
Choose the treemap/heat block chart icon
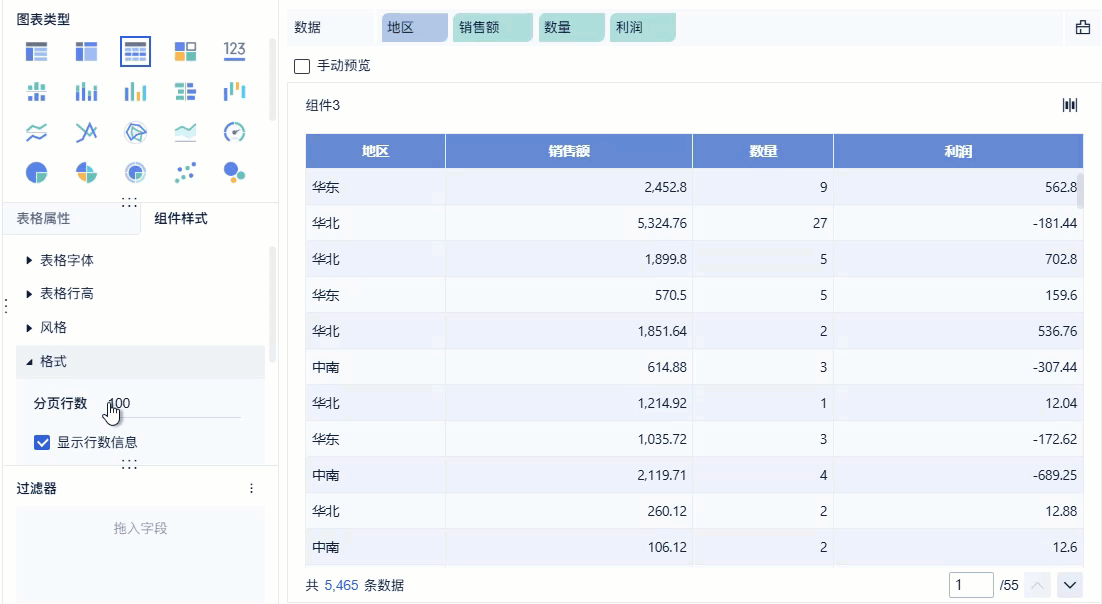[x=185, y=52]
